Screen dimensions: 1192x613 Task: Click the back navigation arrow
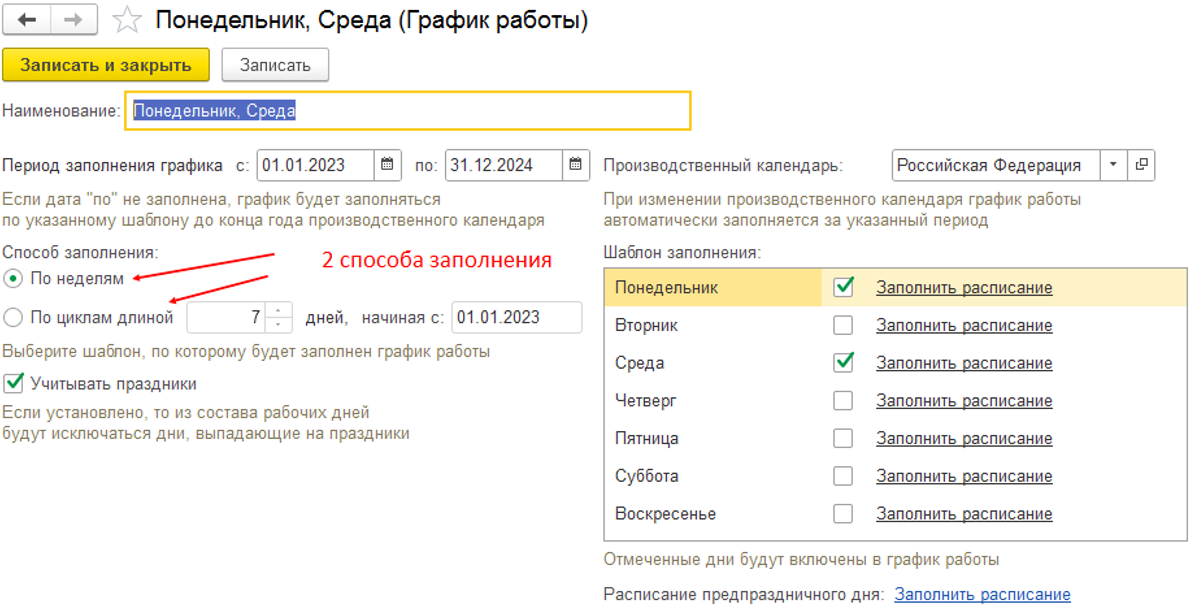pyautogui.click(x=27, y=20)
